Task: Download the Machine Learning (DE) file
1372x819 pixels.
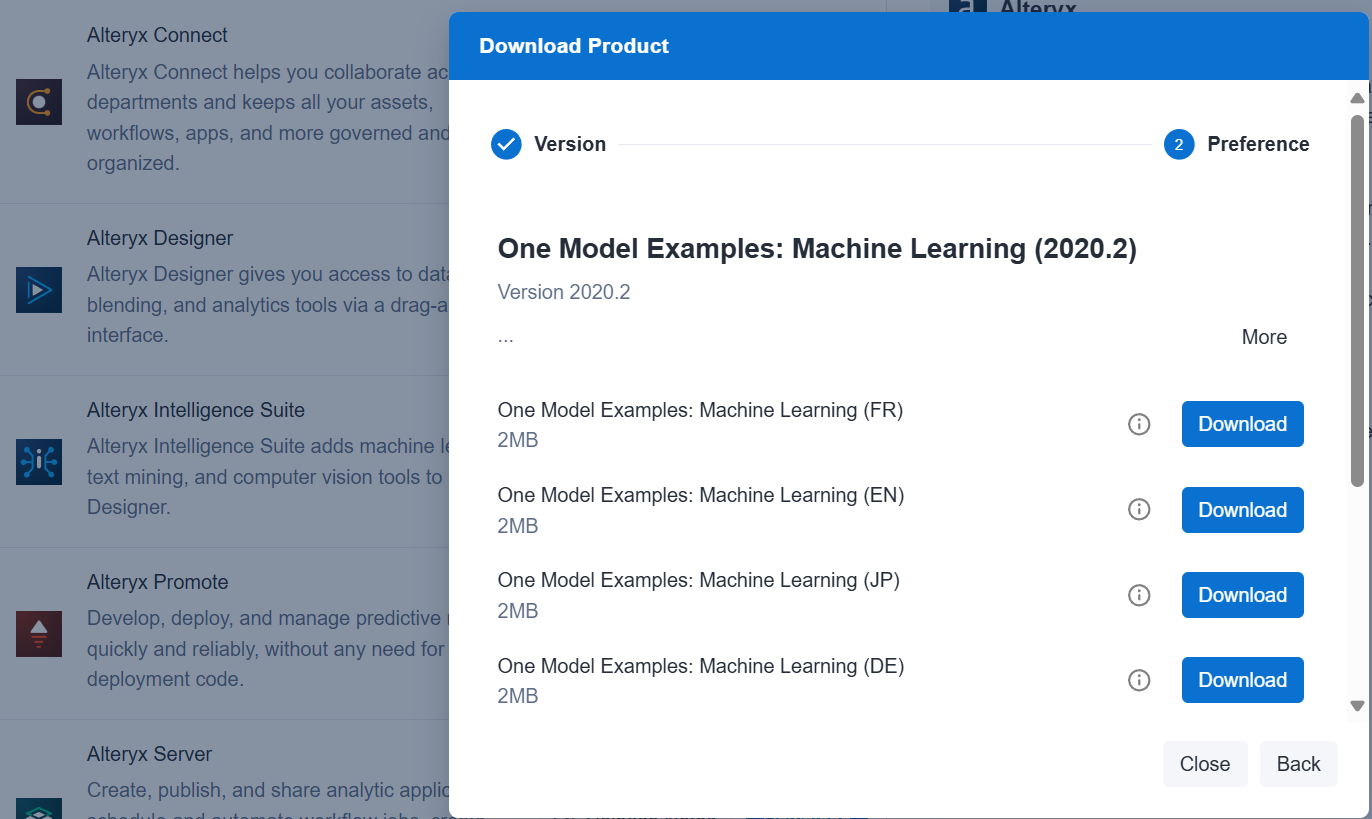Action: pos(1242,680)
